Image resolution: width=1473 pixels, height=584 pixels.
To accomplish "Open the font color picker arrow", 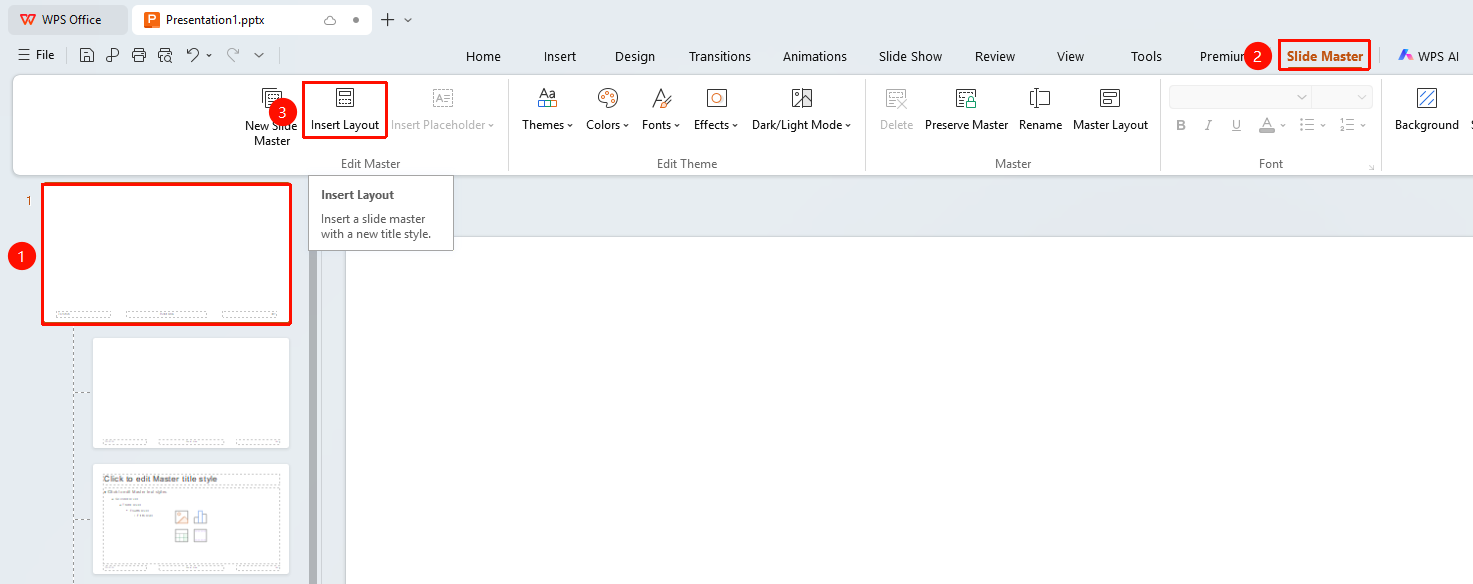I will click(x=1283, y=125).
